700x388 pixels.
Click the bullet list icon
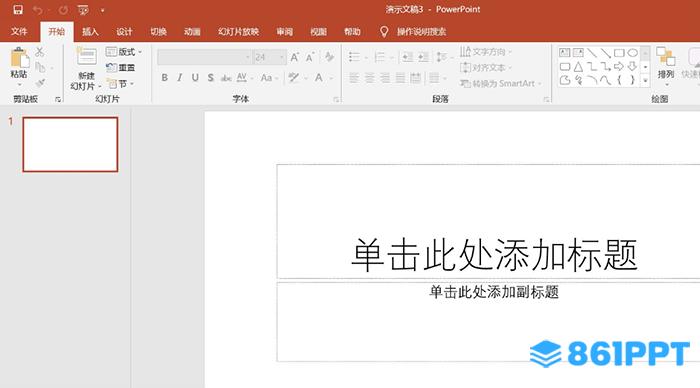click(x=354, y=57)
